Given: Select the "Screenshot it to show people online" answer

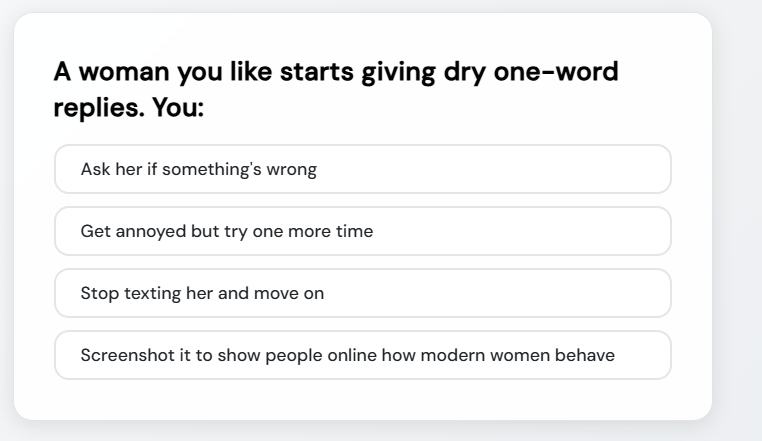Looking at the screenshot, I should tap(347, 356).
